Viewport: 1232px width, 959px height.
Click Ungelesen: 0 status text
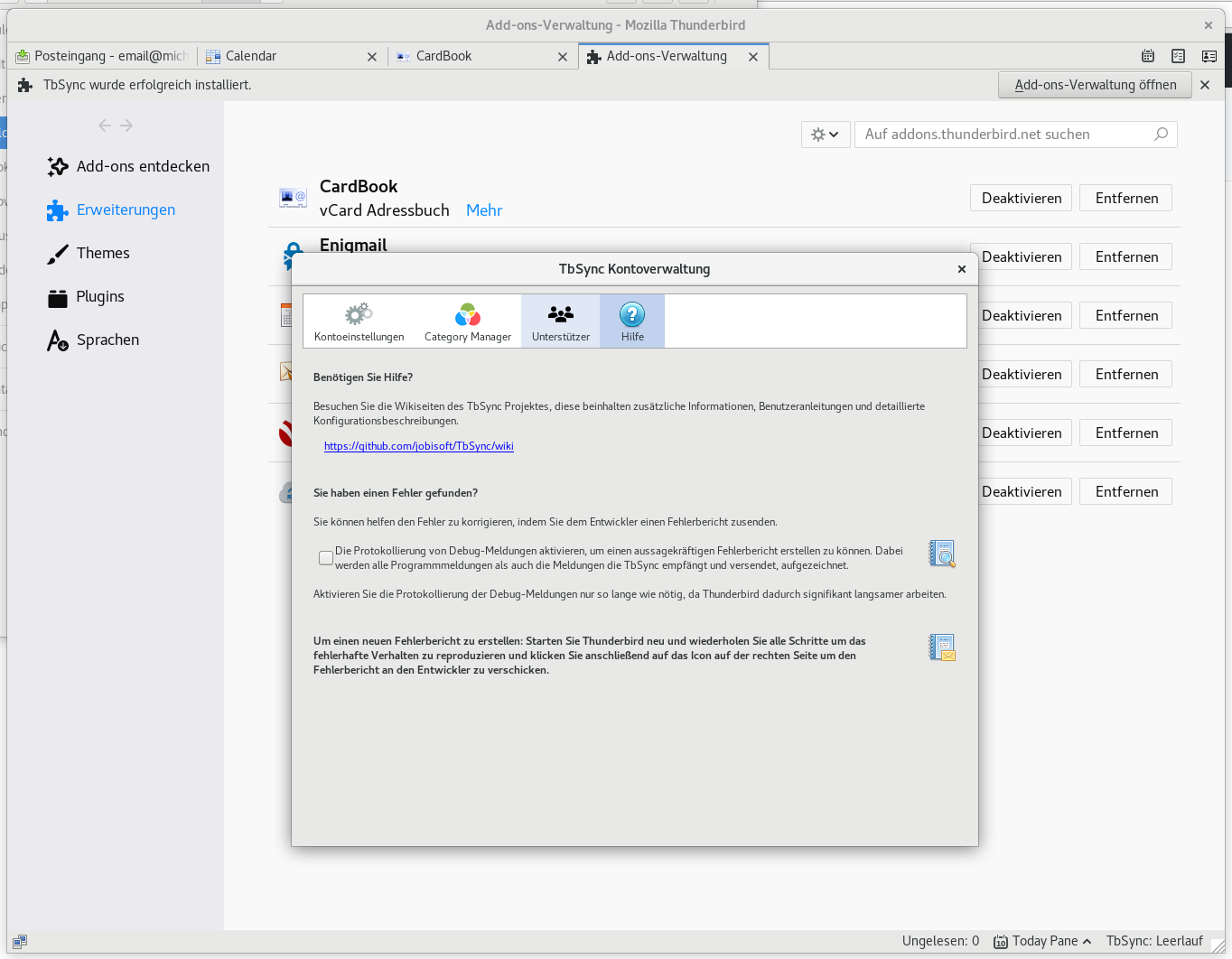click(940, 941)
